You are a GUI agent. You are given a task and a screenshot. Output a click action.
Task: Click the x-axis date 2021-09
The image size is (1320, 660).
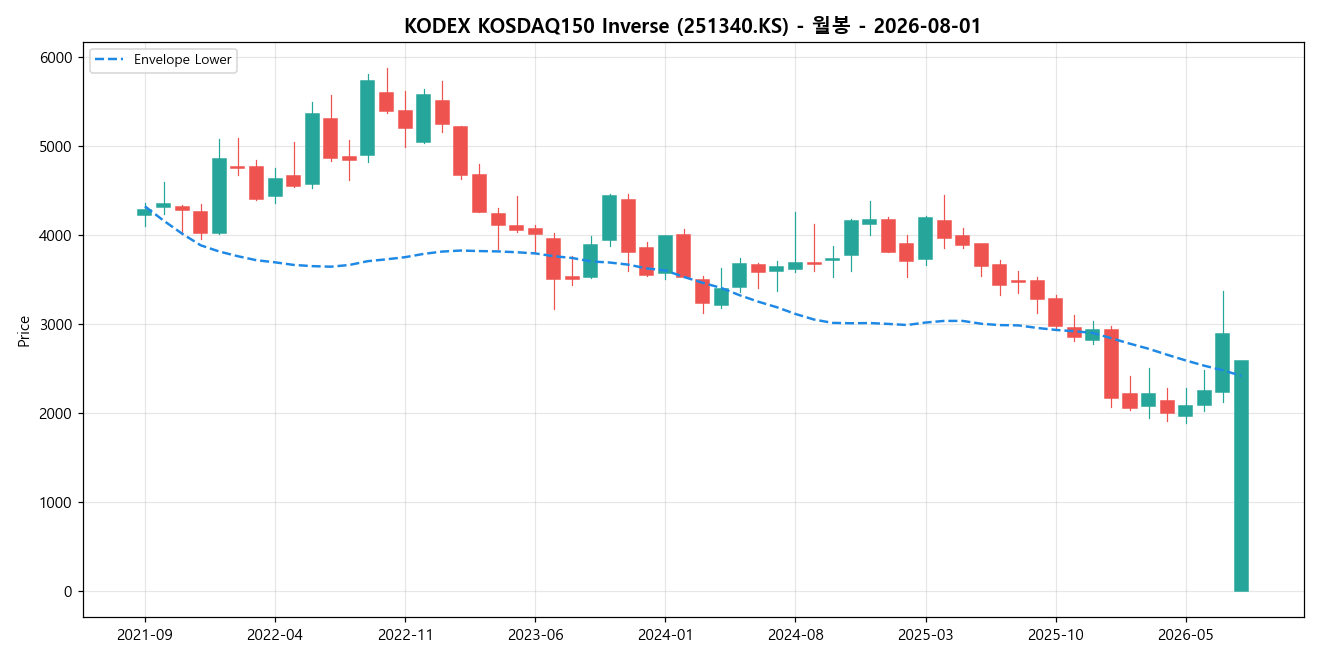(x=145, y=634)
